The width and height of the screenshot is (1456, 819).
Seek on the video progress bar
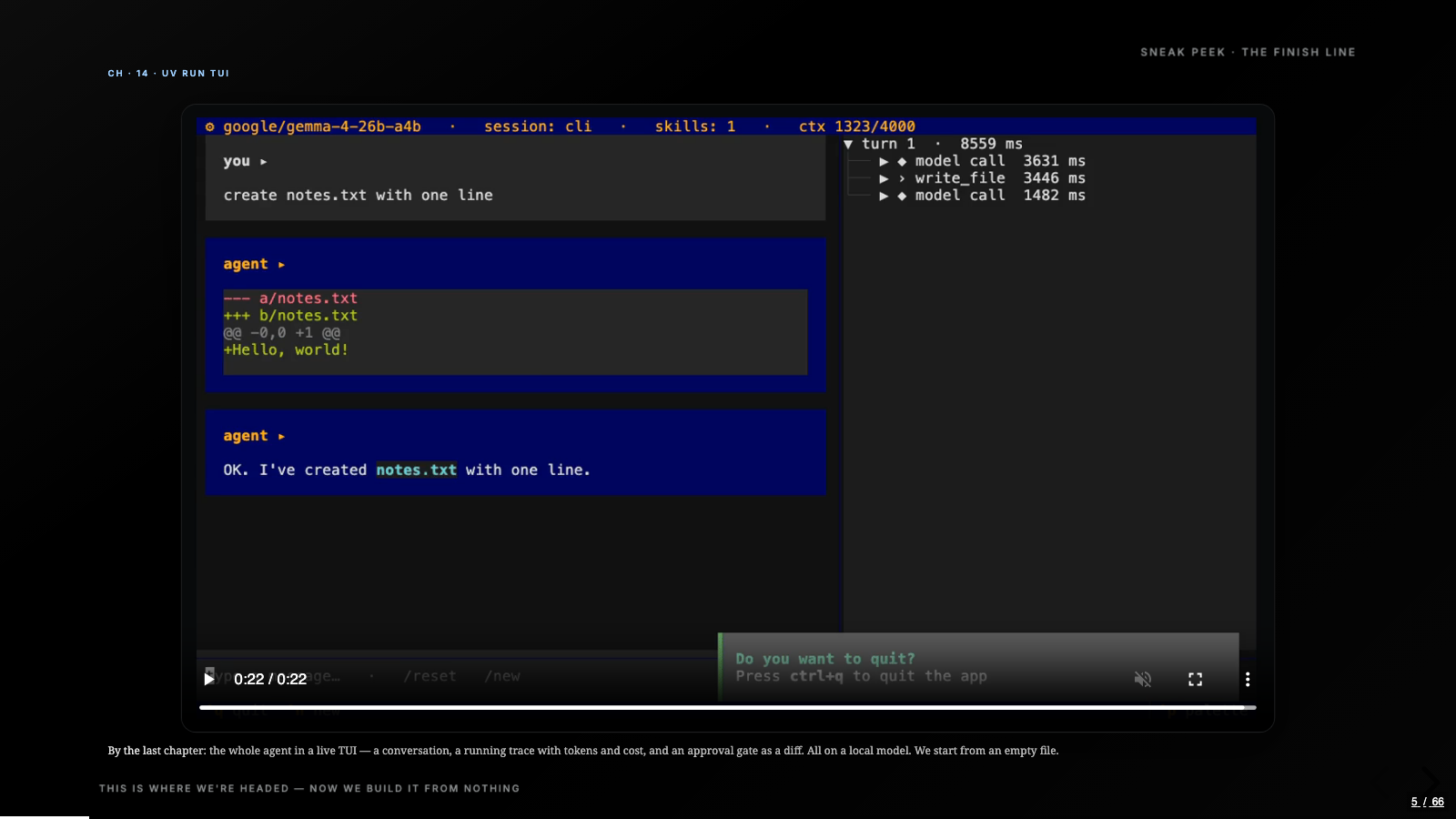pos(728,707)
